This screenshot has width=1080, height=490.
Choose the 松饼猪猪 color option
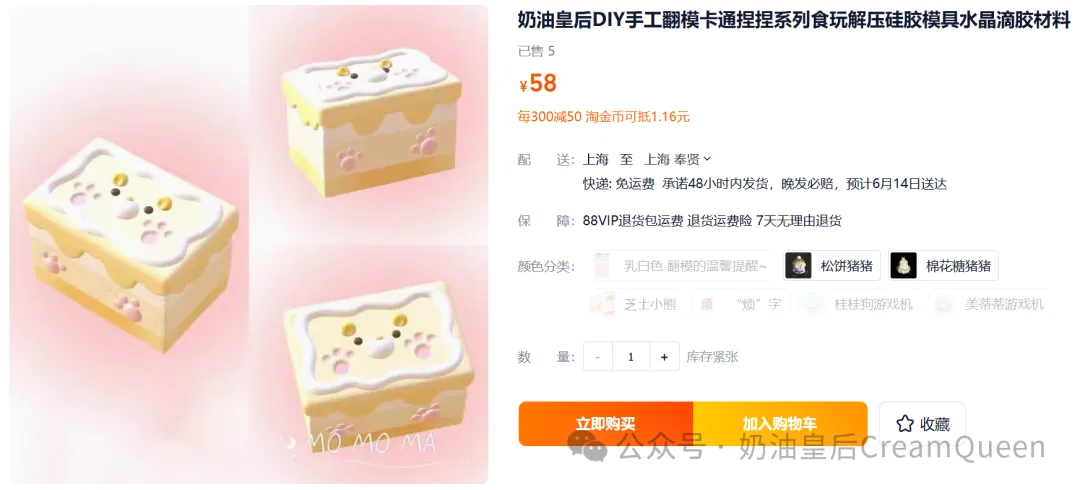[832, 265]
